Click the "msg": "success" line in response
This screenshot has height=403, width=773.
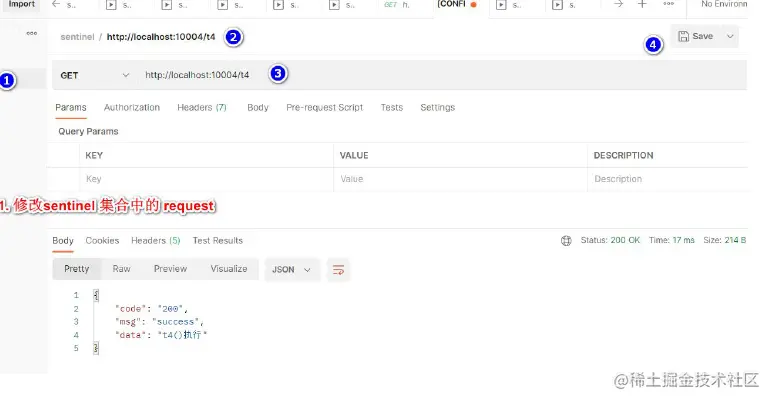(159, 322)
